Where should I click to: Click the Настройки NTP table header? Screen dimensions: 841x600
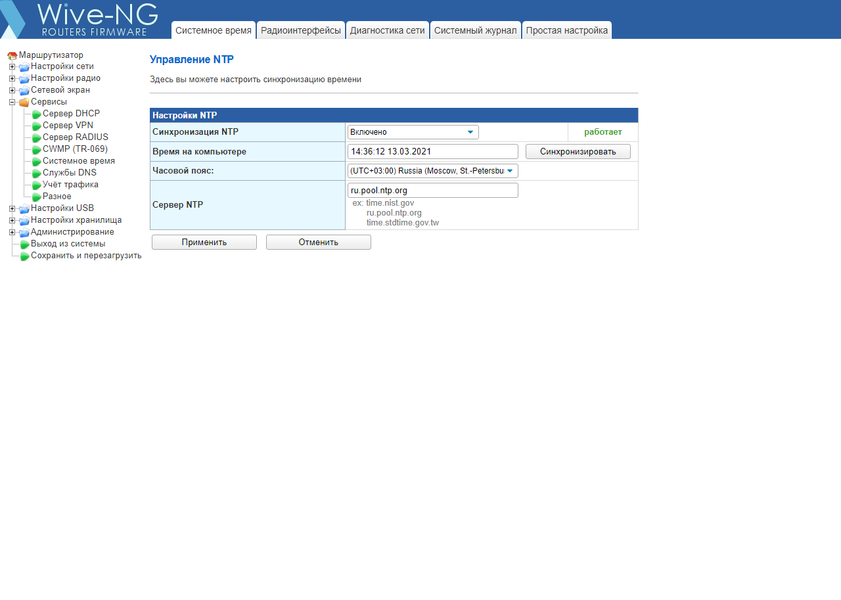click(394, 115)
